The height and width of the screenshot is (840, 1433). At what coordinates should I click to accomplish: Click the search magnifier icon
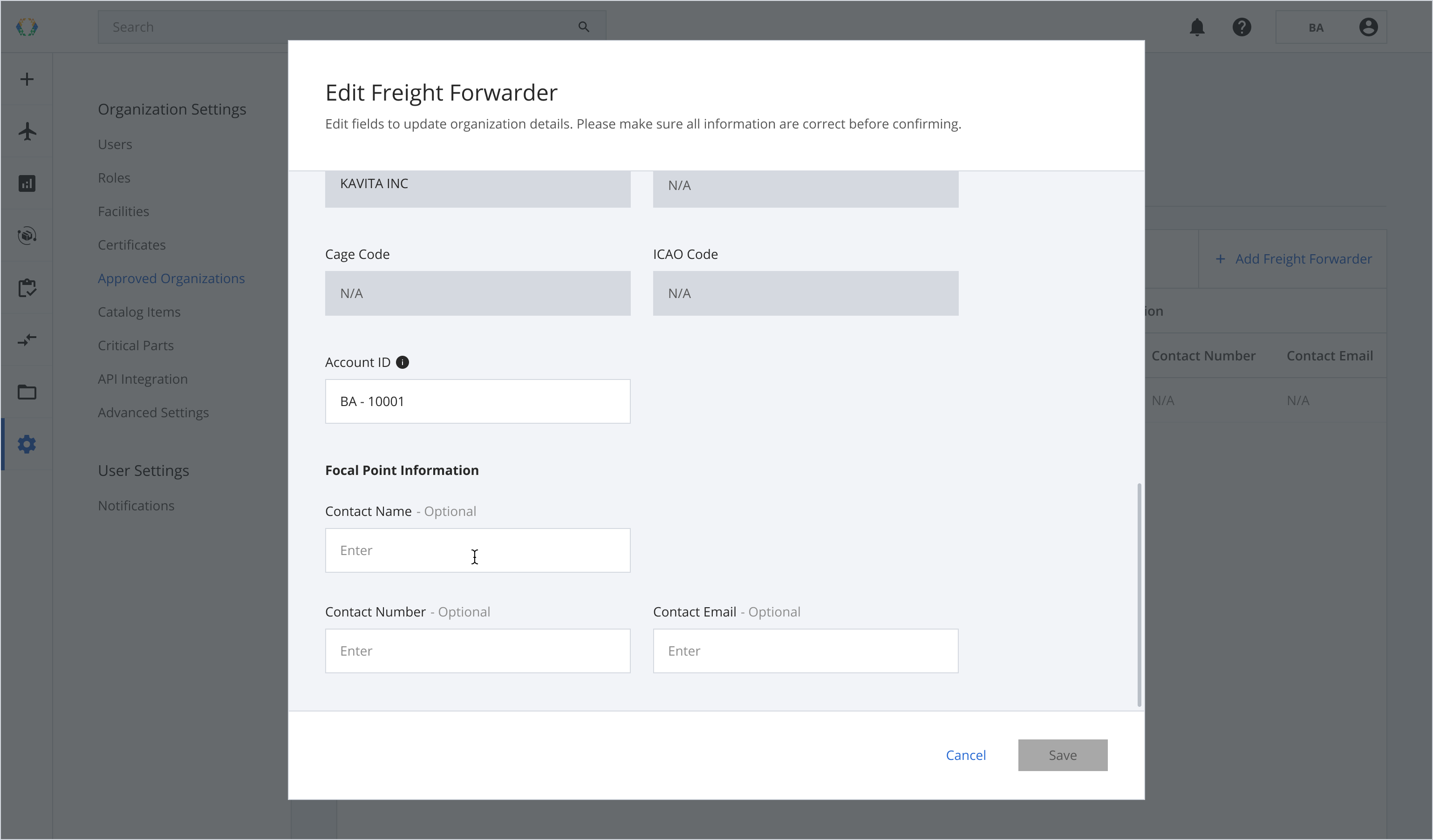click(x=583, y=27)
